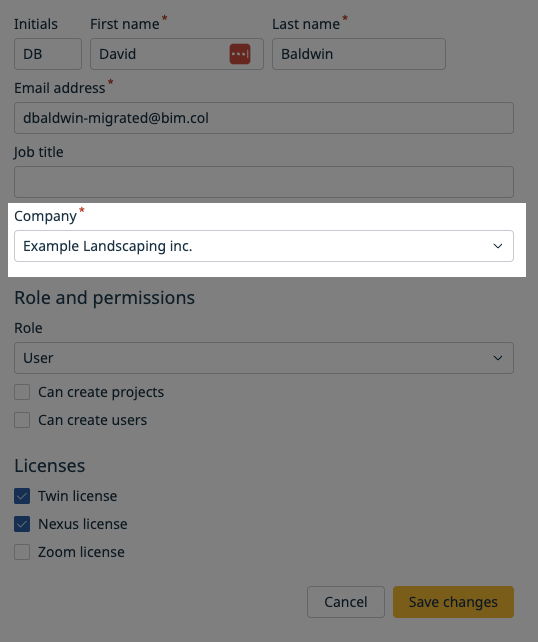Click the empty Job title field
Screen dimensions: 538x642
[x=264, y=182]
